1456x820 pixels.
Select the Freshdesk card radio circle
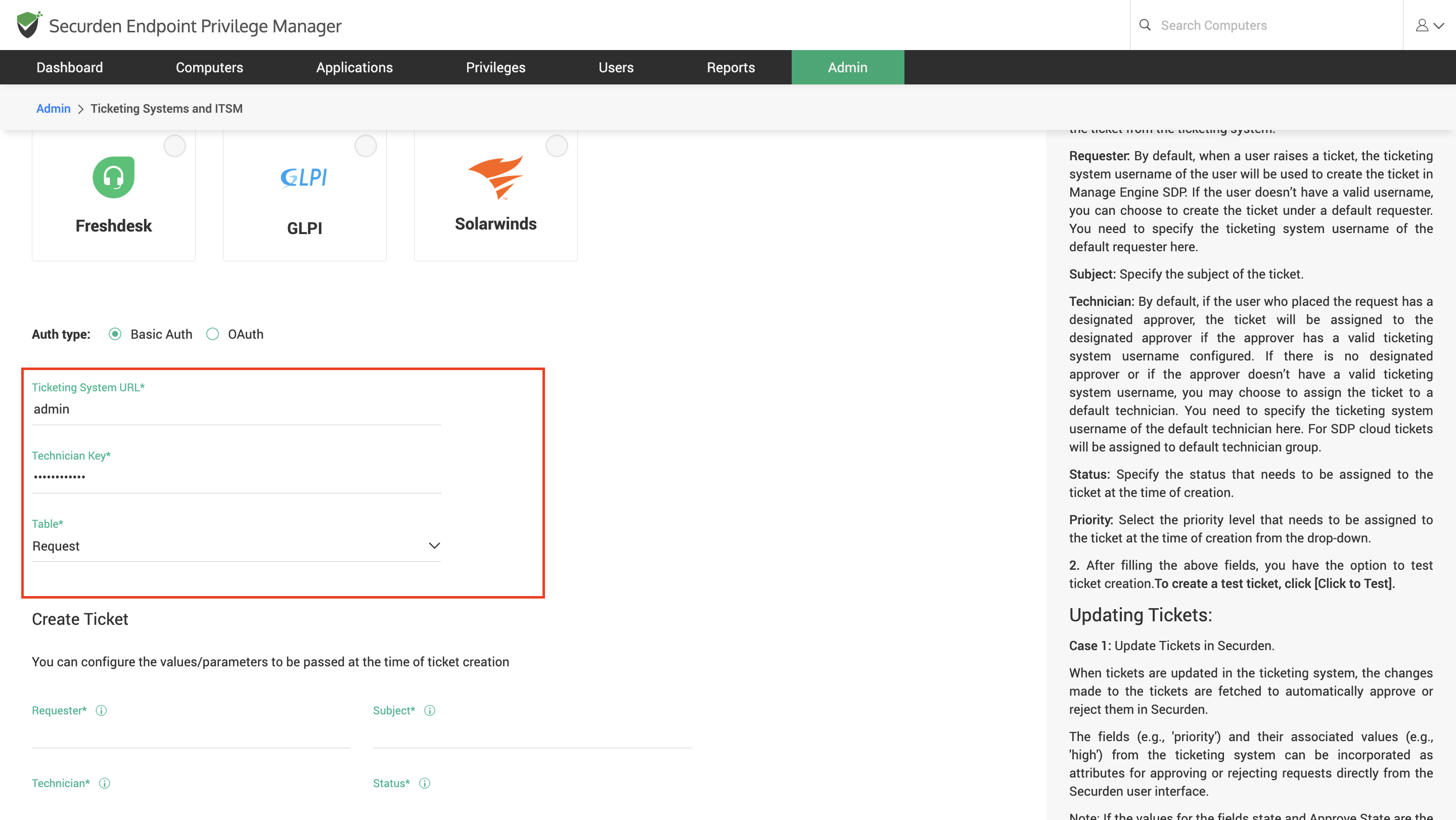click(174, 146)
